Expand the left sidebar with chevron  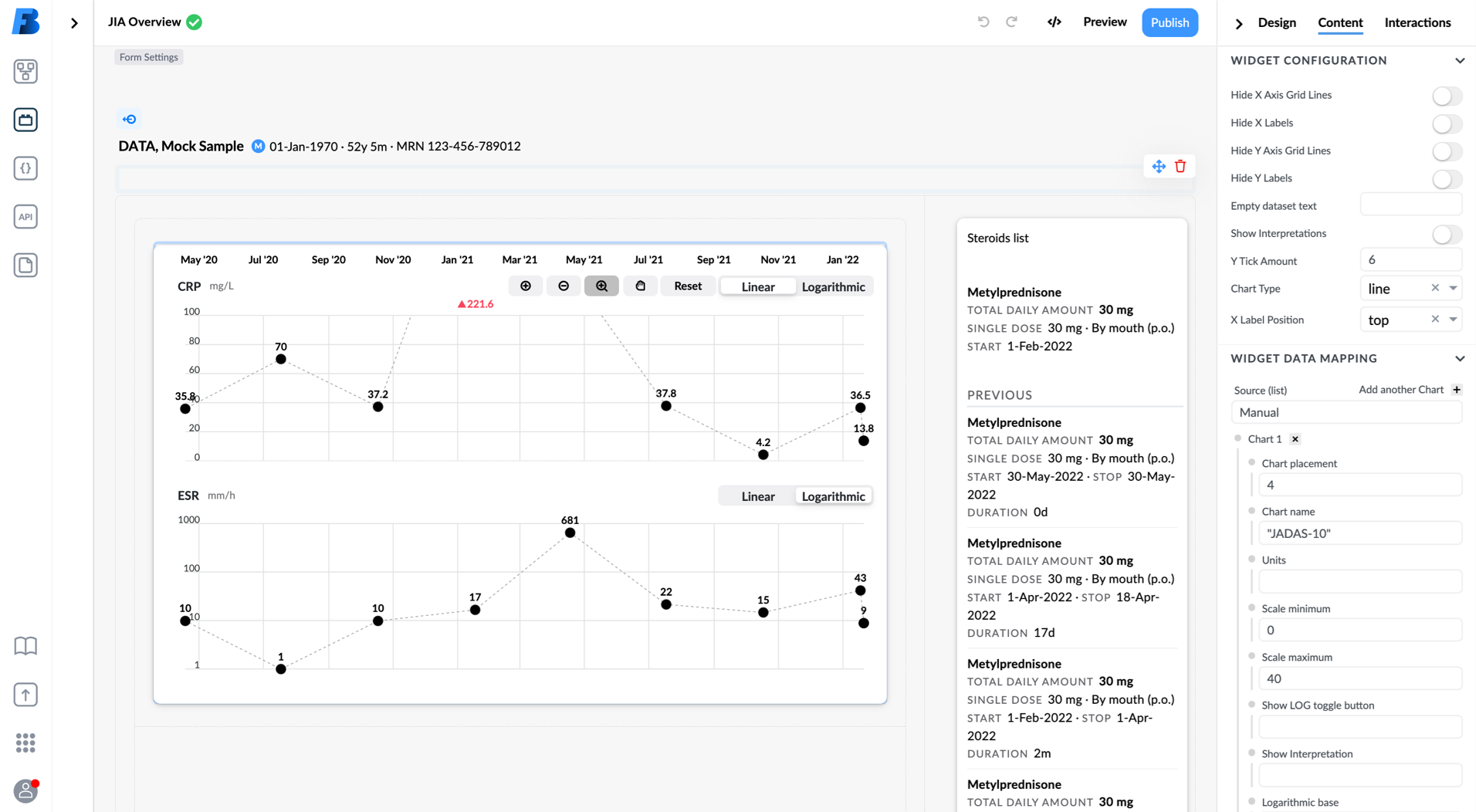pyautogui.click(x=74, y=23)
